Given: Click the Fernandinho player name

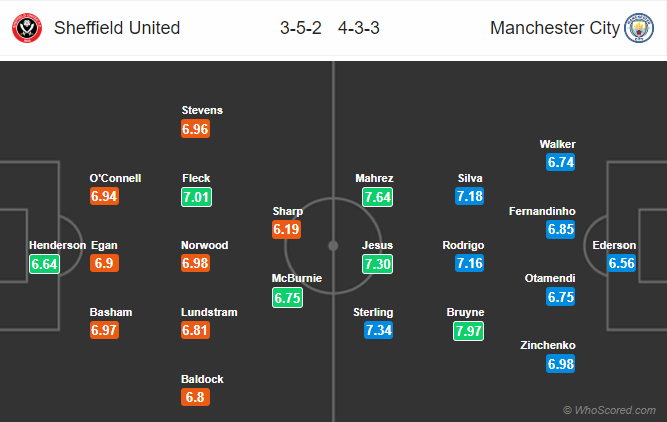Looking at the screenshot, I should [x=542, y=211].
